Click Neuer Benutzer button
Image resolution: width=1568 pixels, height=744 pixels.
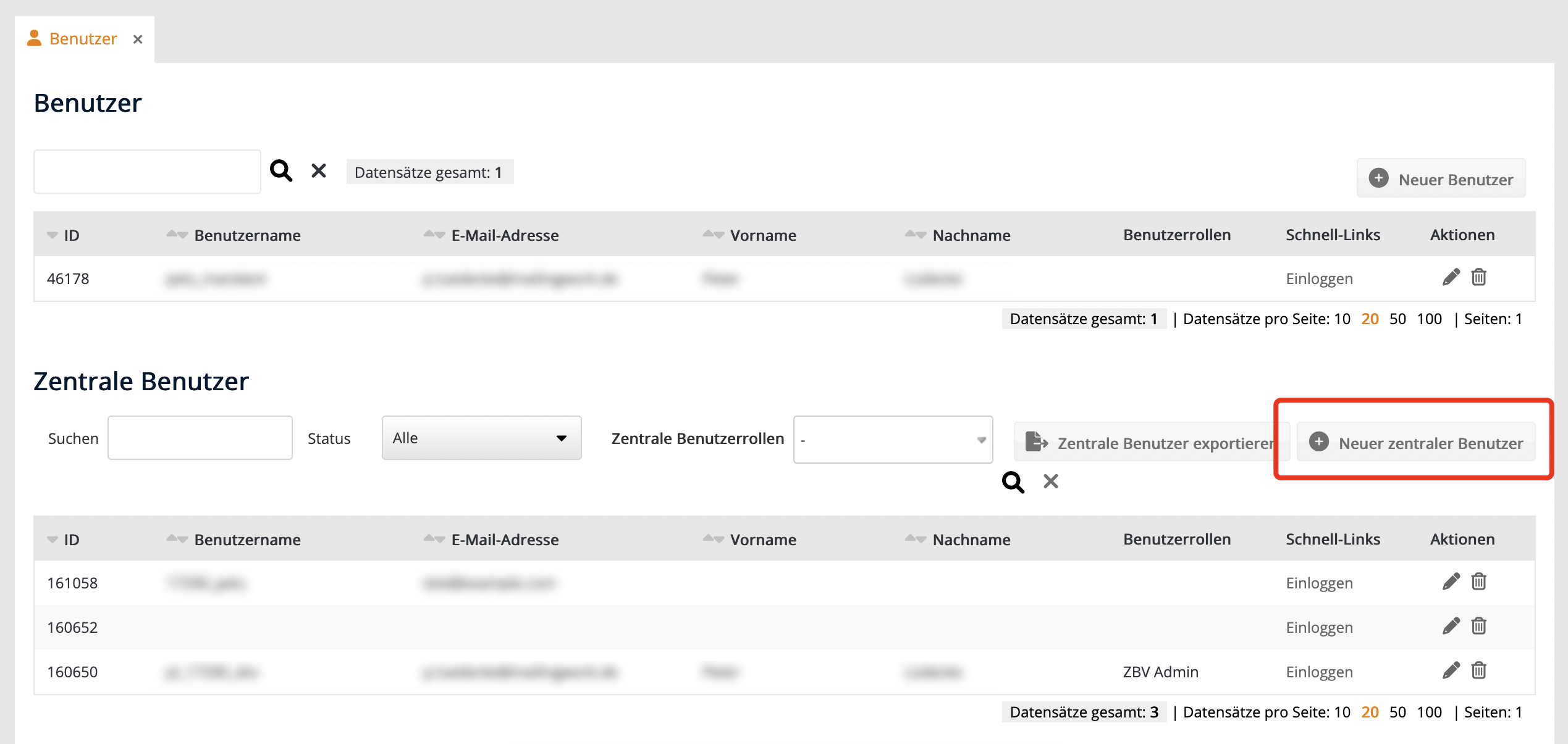coord(1441,179)
